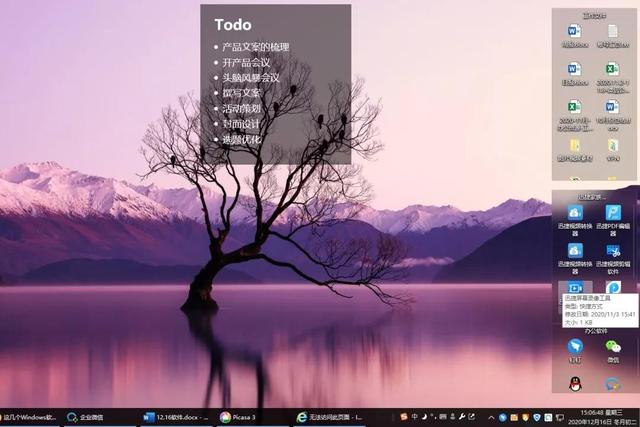640x427 pixels.
Task: Open the blank text document icon in top group
Action: click(613, 32)
